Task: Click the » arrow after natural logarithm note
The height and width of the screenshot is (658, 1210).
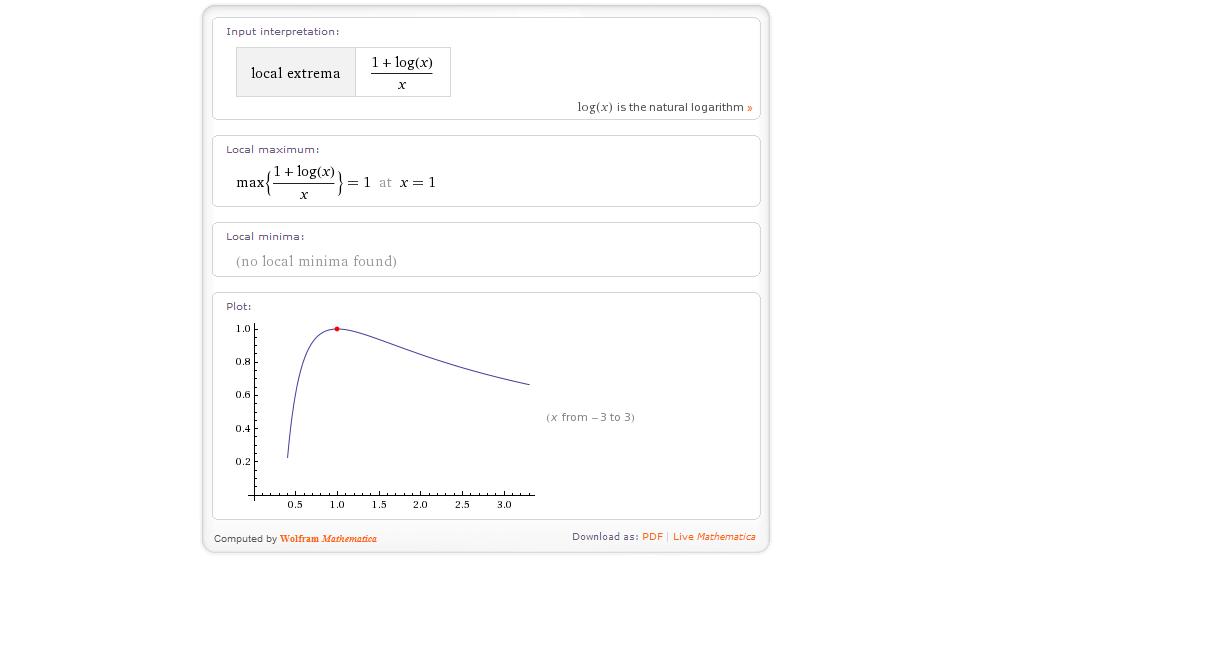Action: [x=750, y=108]
